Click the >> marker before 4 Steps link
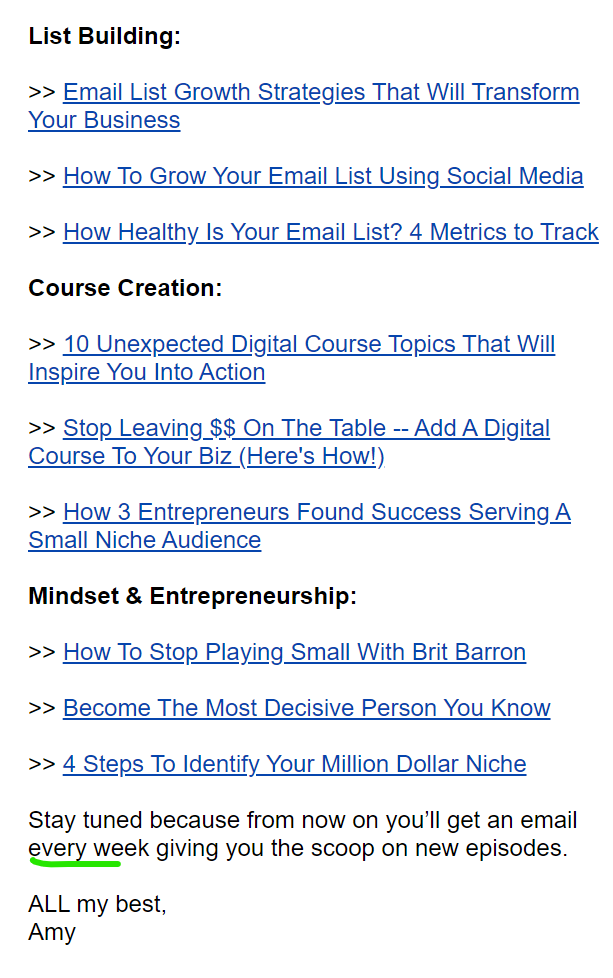Image resolution: width=613 pixels, height=978 pixels. tap(42, 765)
